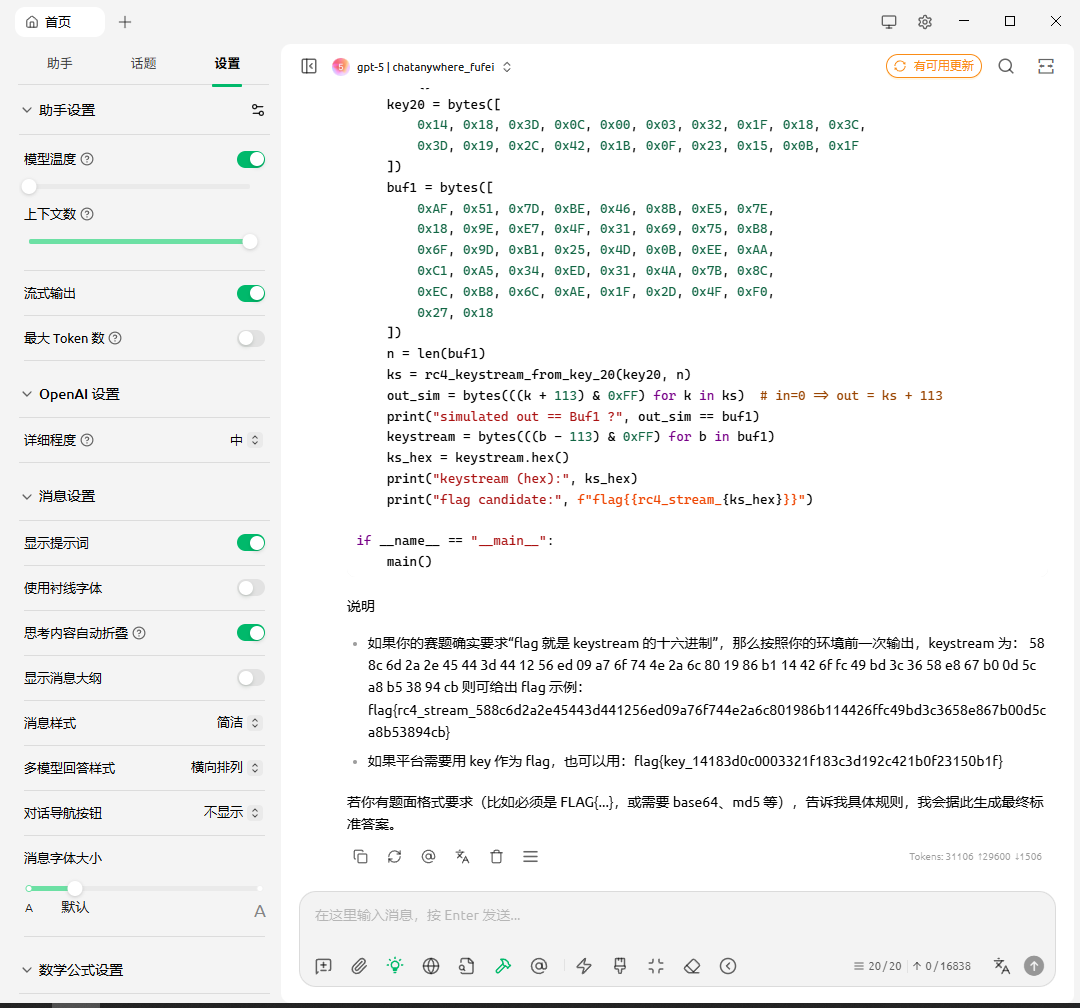Viewport: 1080px width, 1008px height.
Task: Toggle web search globe icon
Action: (431, 965)
